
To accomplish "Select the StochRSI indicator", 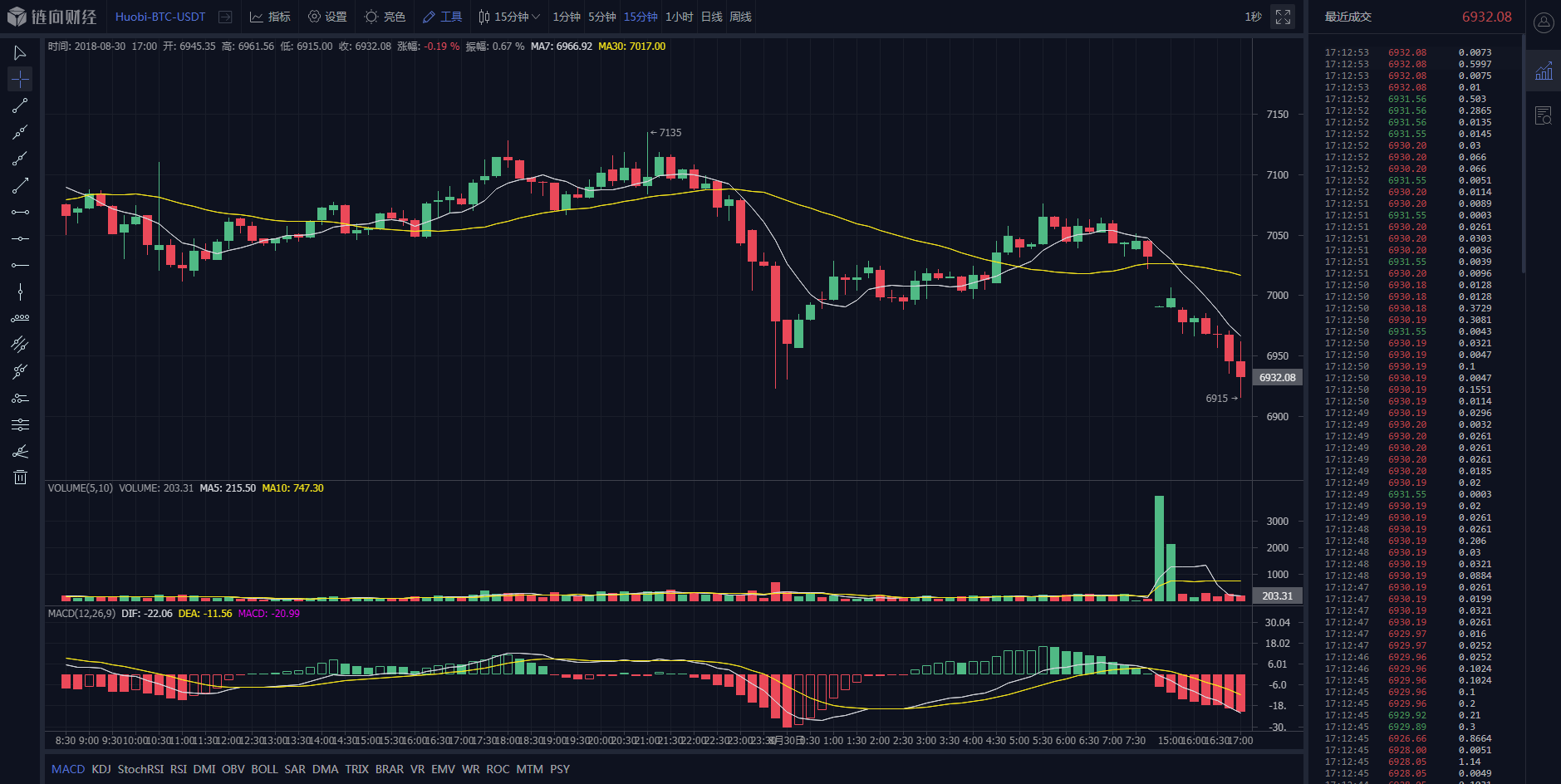I will [140, 769].
